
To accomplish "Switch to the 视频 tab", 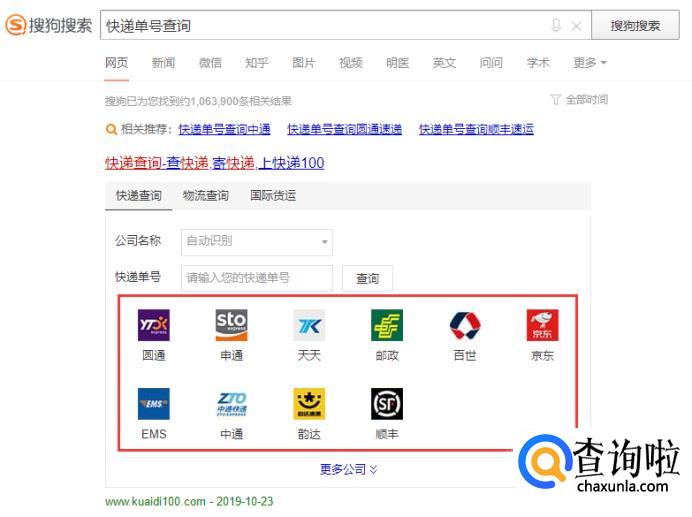I will coord(350,63).
